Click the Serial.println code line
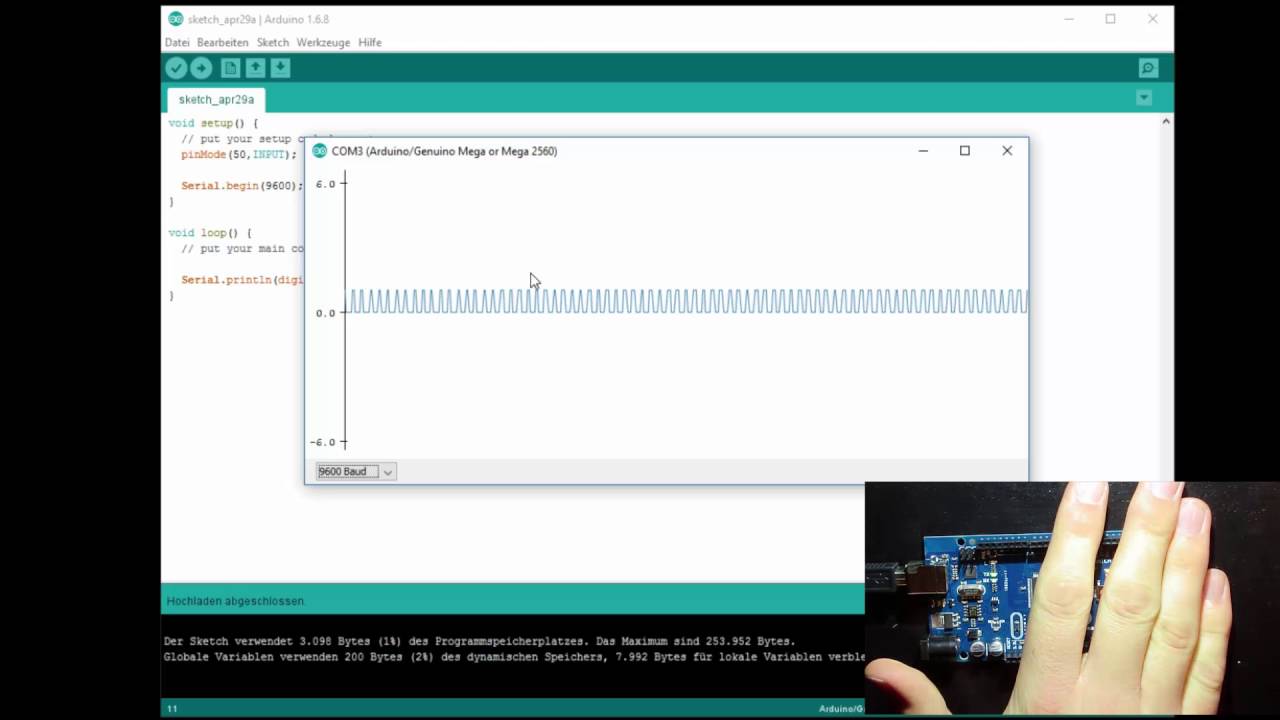 (x=242, y=280)
